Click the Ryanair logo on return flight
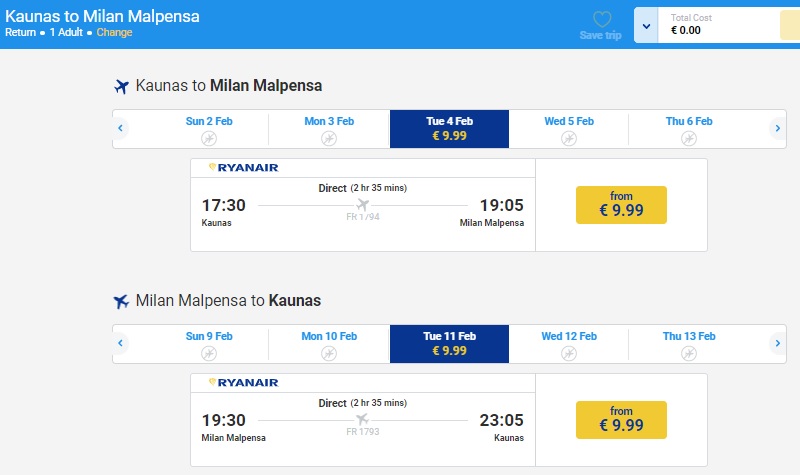Viewport: 800px width, 475px height. click(243, 383)
